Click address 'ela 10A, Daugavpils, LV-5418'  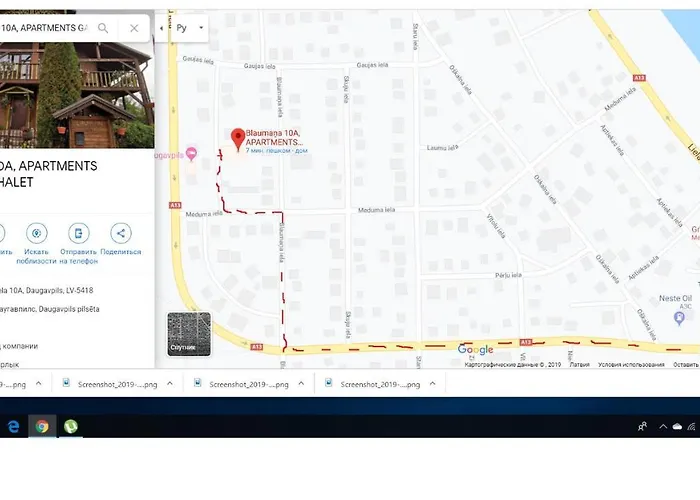click(46, 290)
